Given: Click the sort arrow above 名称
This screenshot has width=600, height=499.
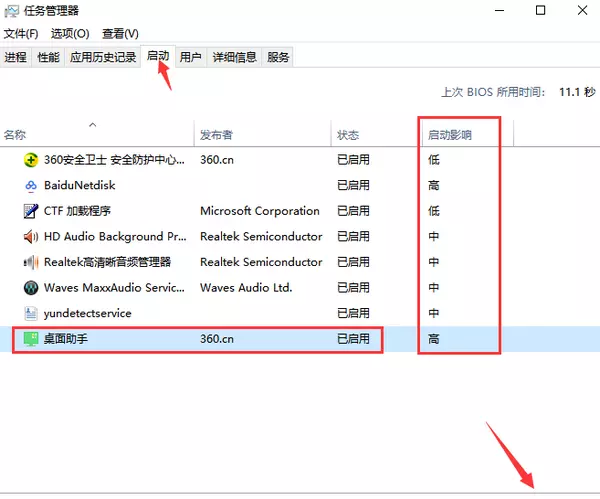Looking at the screenshot, I should 93,124.
